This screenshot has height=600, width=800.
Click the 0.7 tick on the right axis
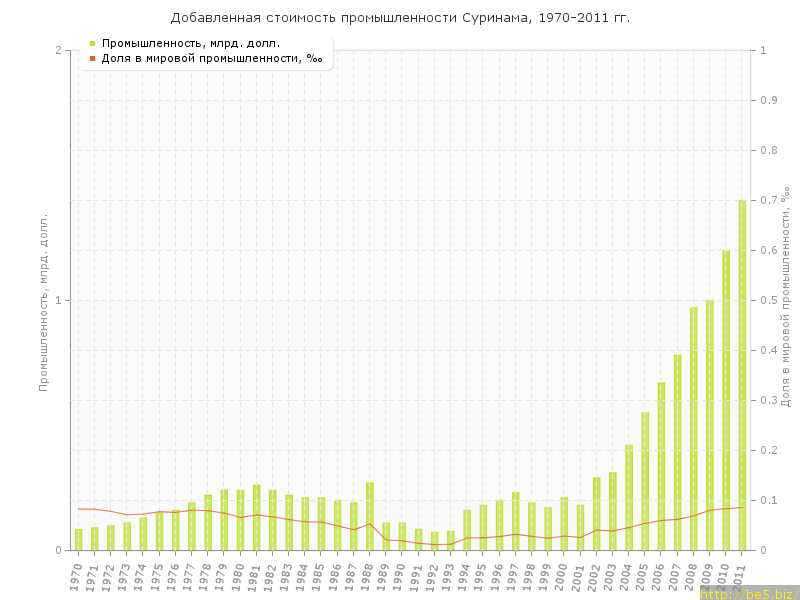(x=769, y=200)
